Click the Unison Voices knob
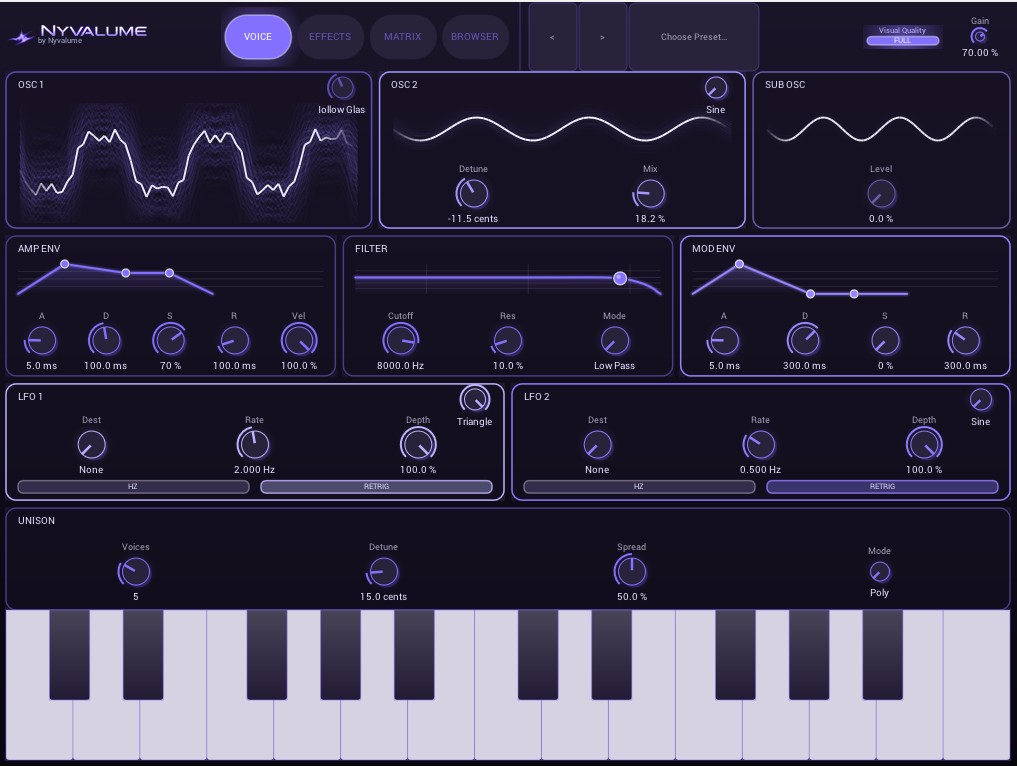The image size is (1017, 766). (135, 572)
